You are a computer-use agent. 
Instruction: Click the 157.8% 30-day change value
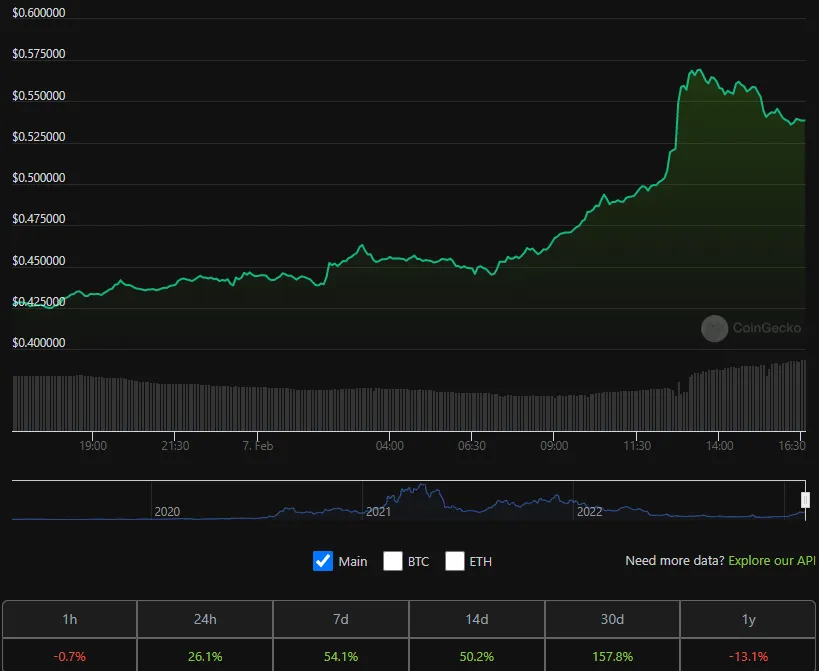tap(612, 656)
